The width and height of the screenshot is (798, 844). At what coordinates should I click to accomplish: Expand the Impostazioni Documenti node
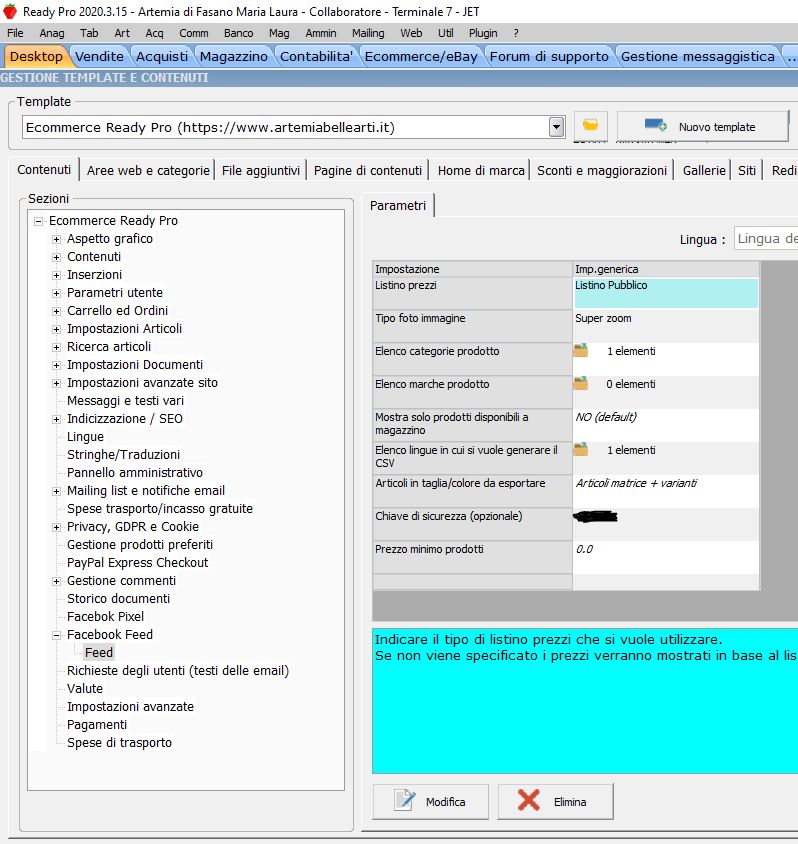coord(57,365)
